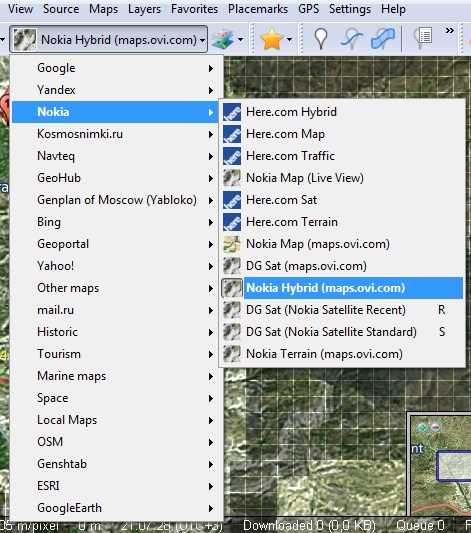Choose Here.com Sat map
The width and height of the screenshot is (471, 533).
tap(342, 200)
